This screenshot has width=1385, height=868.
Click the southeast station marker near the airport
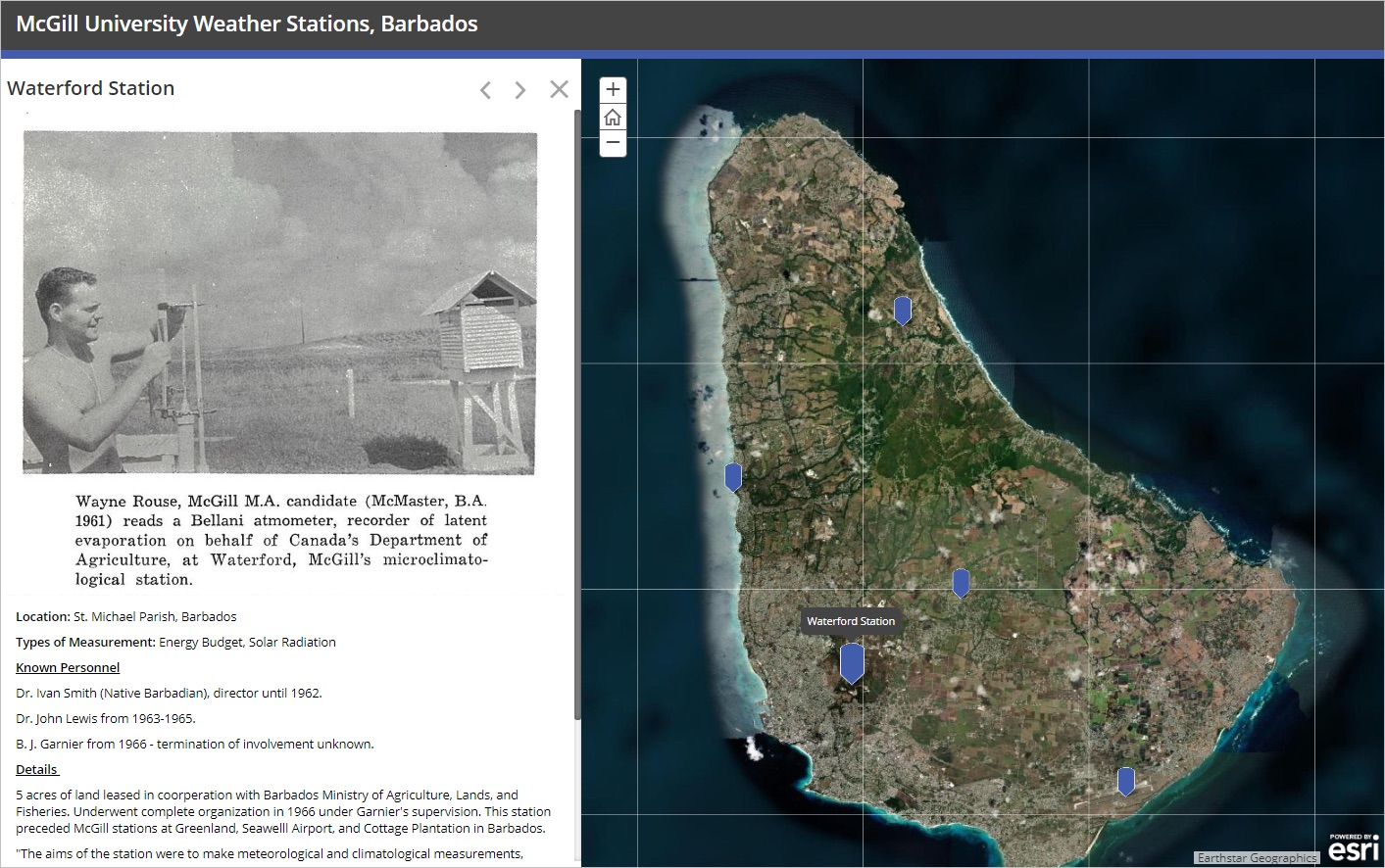[1126, 781]
